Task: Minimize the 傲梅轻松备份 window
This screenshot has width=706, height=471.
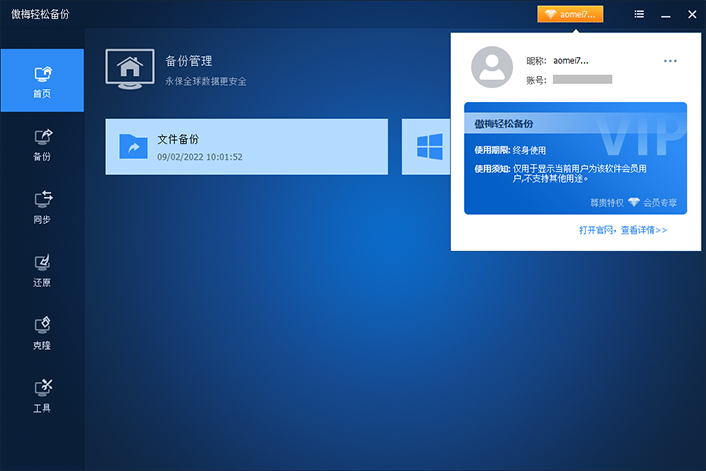Action: point(666,15)
